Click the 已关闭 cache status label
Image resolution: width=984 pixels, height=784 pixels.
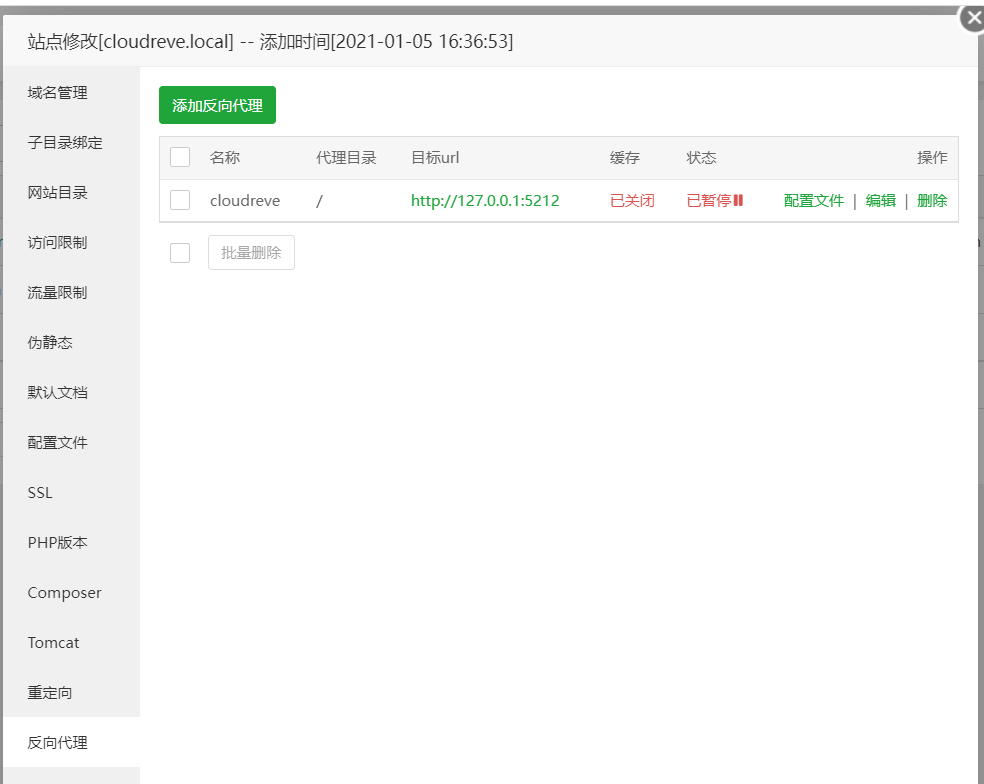(631, 200)
